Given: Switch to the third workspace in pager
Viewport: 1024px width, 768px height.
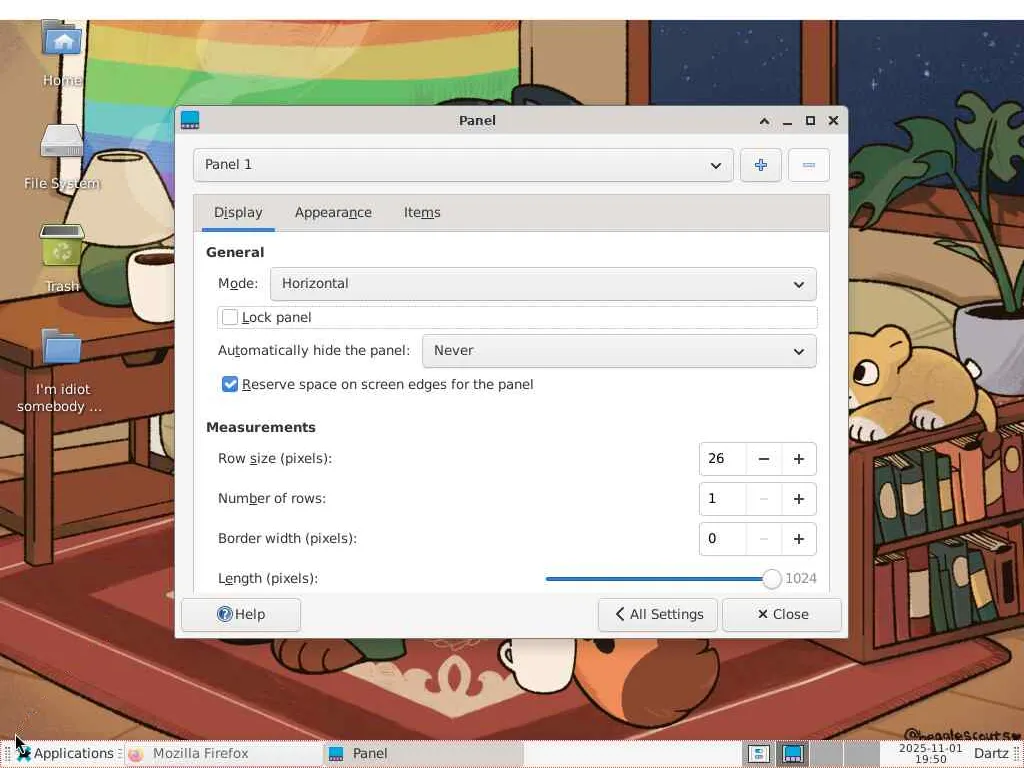Looking at the screenshot, I should (x=827, y=754).
